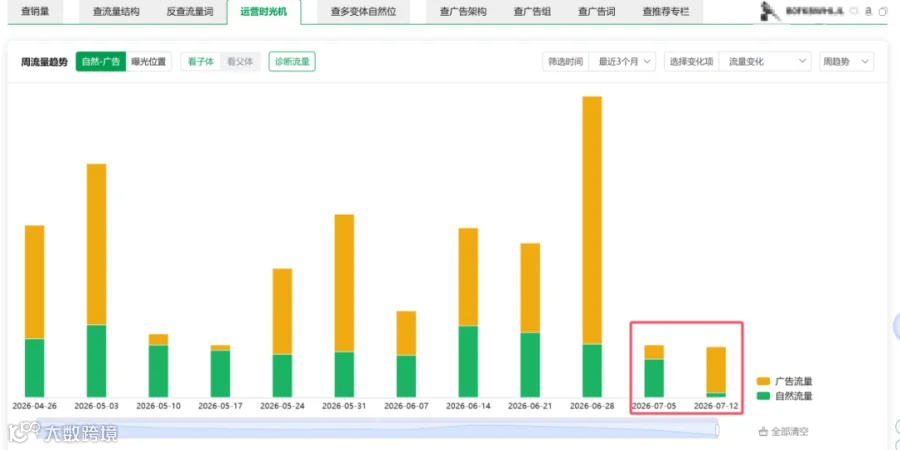The image size is (900, 450).
Task: Open the 查广告组 tab
Action: click(532, 11)
